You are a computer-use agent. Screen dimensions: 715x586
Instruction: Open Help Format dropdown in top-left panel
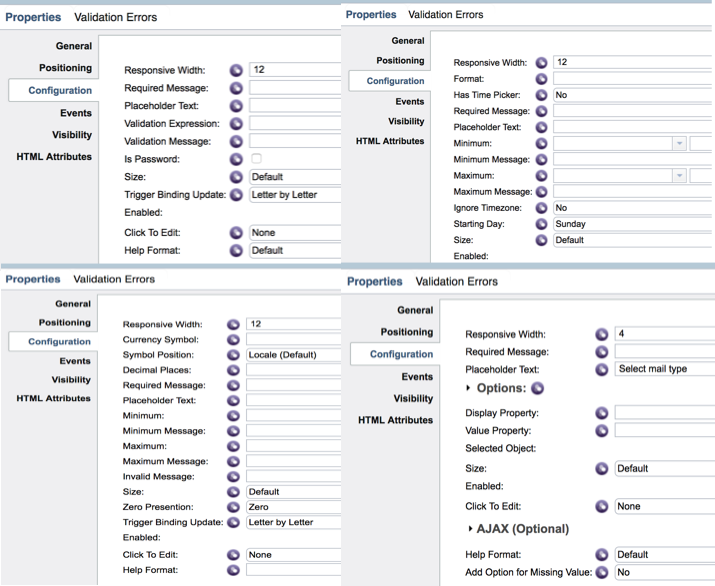[x=295, y=250]
